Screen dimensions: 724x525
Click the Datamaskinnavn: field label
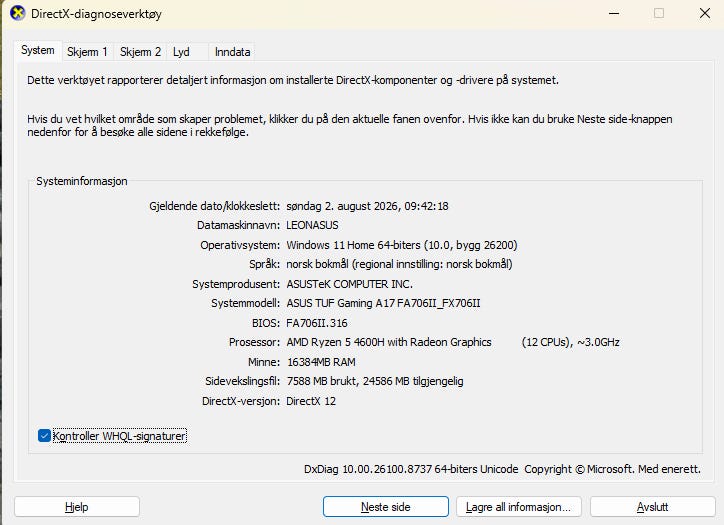coord(238,225)
